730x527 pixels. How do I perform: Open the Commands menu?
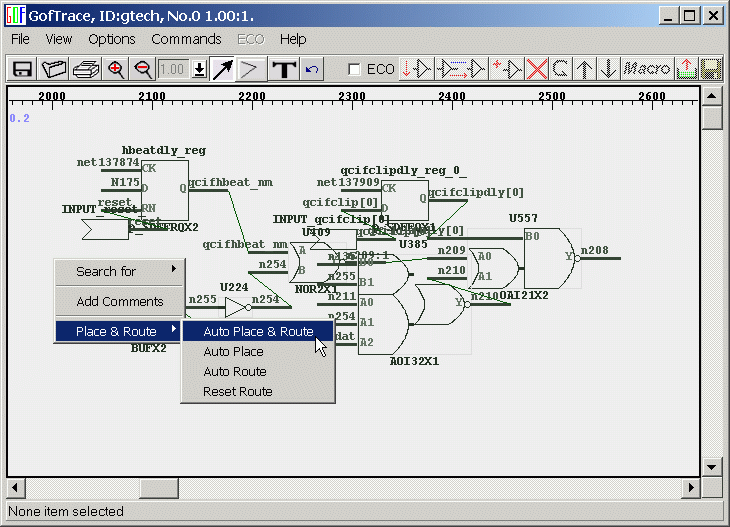coord(186,39)
